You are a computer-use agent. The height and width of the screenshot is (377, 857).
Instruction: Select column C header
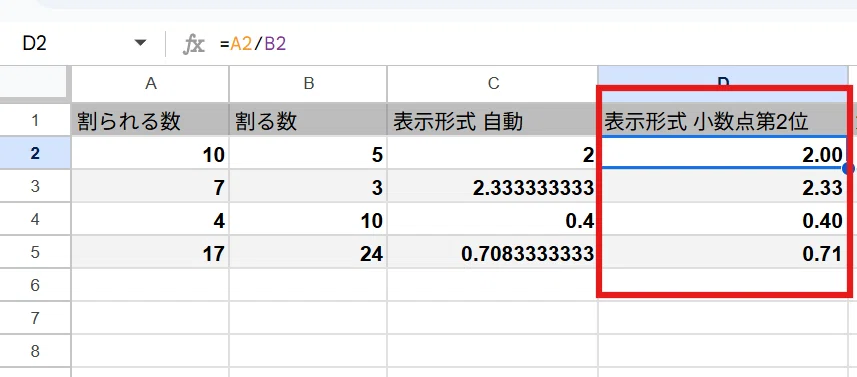pos(493,84)
